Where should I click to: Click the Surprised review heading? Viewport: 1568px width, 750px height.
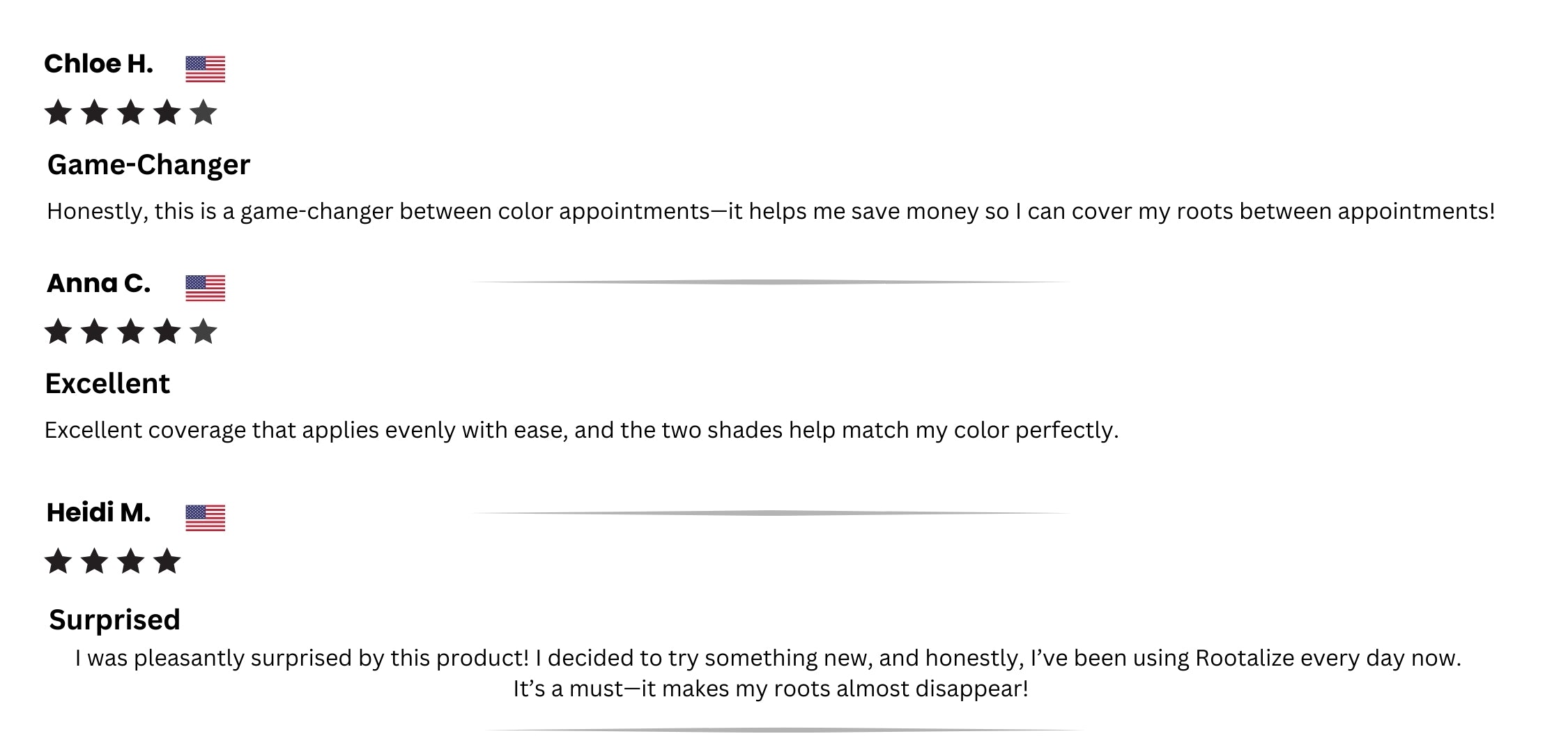pyautogui.click(x=114, y=620)
